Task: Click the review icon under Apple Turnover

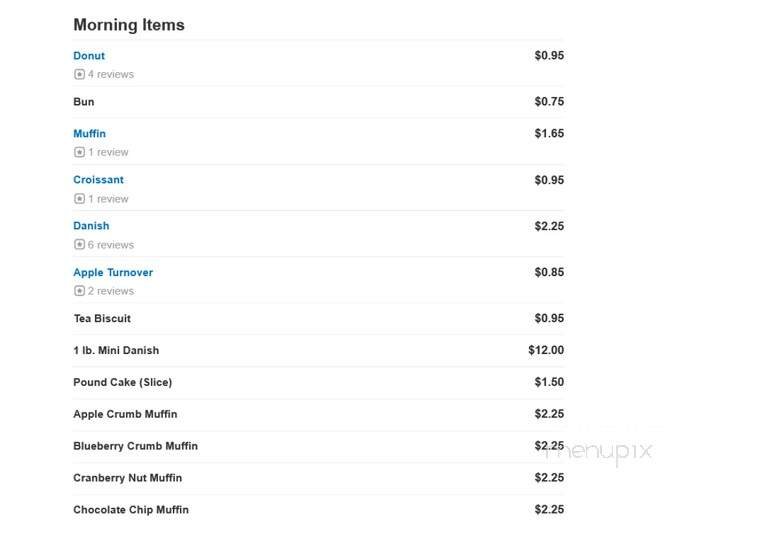Action: [x=79, y=291]
